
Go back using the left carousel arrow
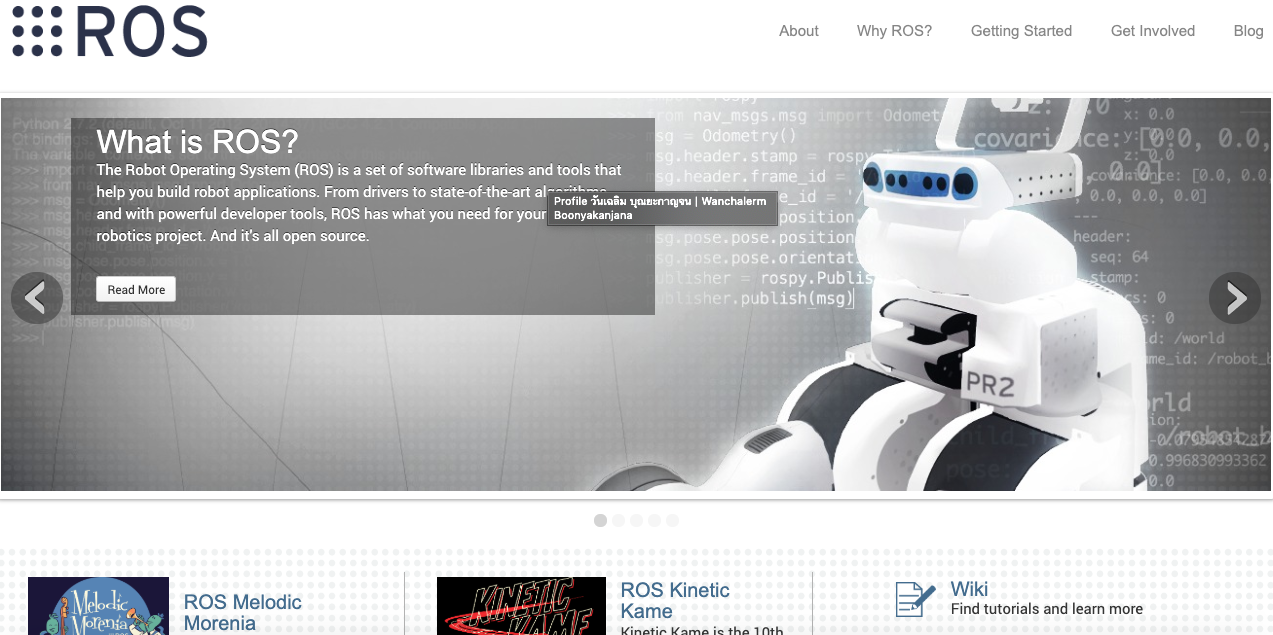coord(37,297)
